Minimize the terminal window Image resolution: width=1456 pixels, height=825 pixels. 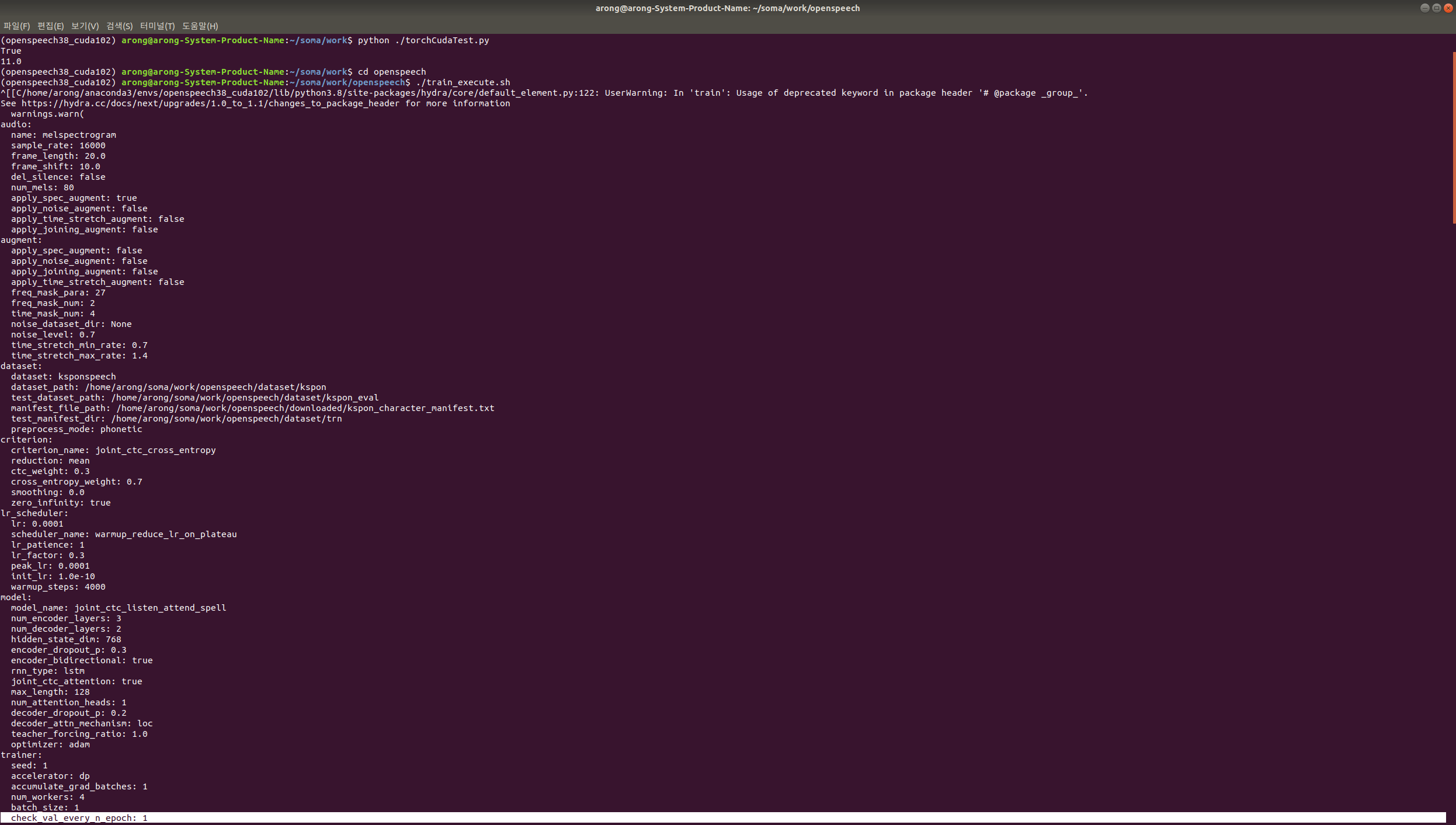click(x=1425, y=8)
